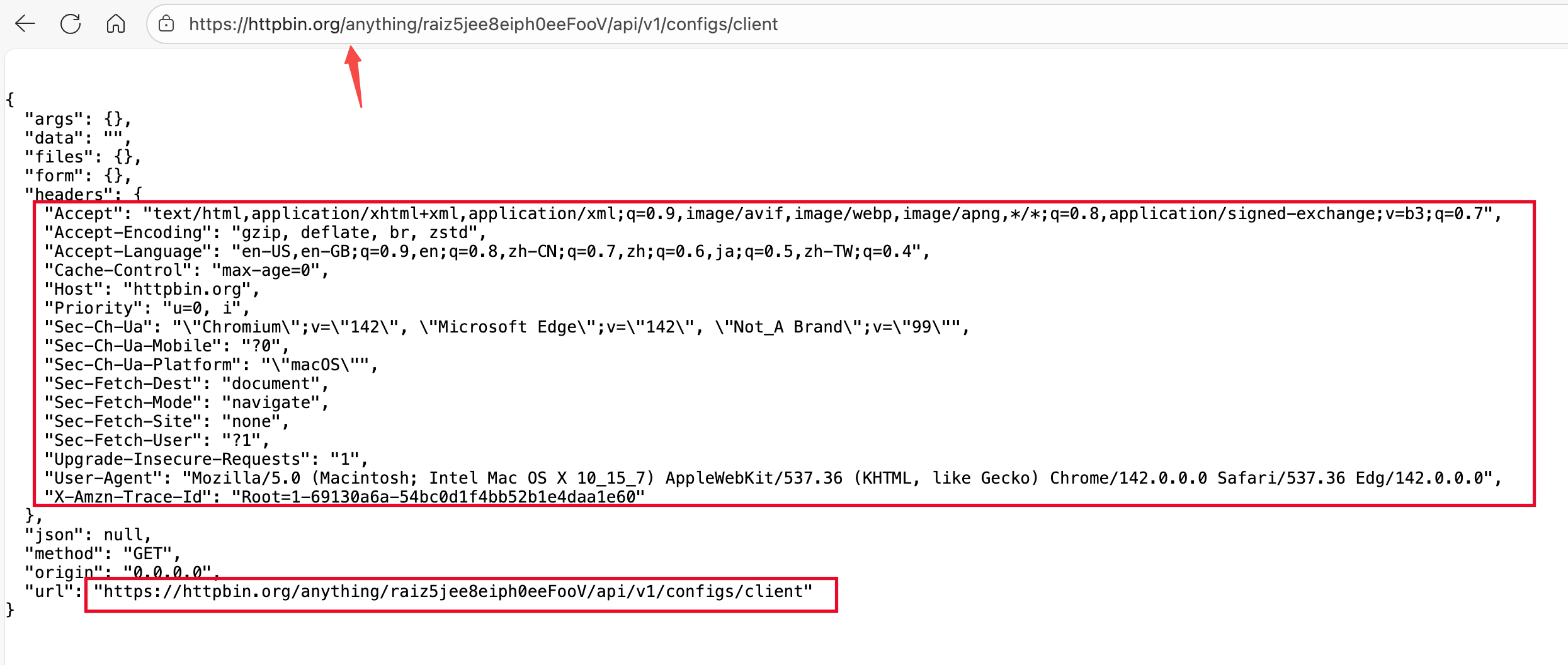Go to the home page icon
Screen dimensions: 1568x665
pyautogui.click(x=116, y=24)
